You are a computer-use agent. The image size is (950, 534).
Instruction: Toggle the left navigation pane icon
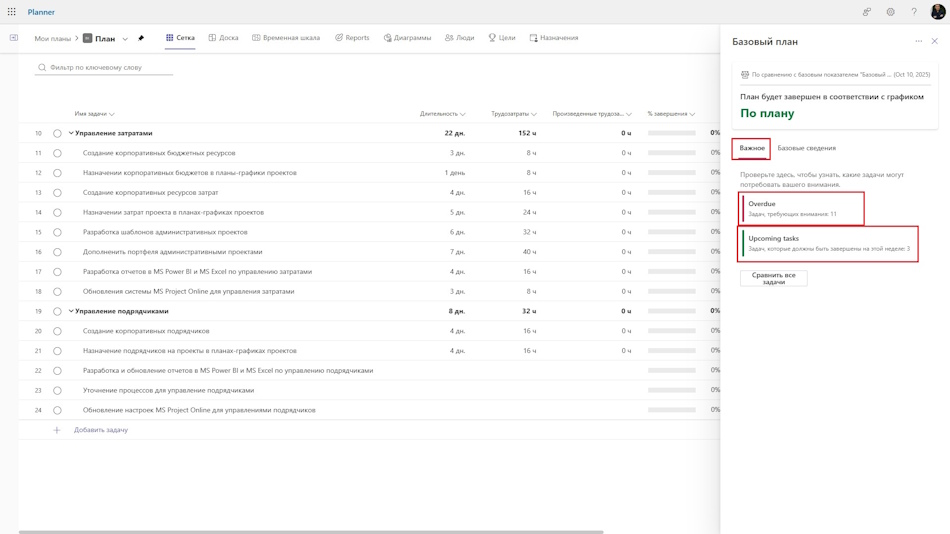(x=13, y=38)
